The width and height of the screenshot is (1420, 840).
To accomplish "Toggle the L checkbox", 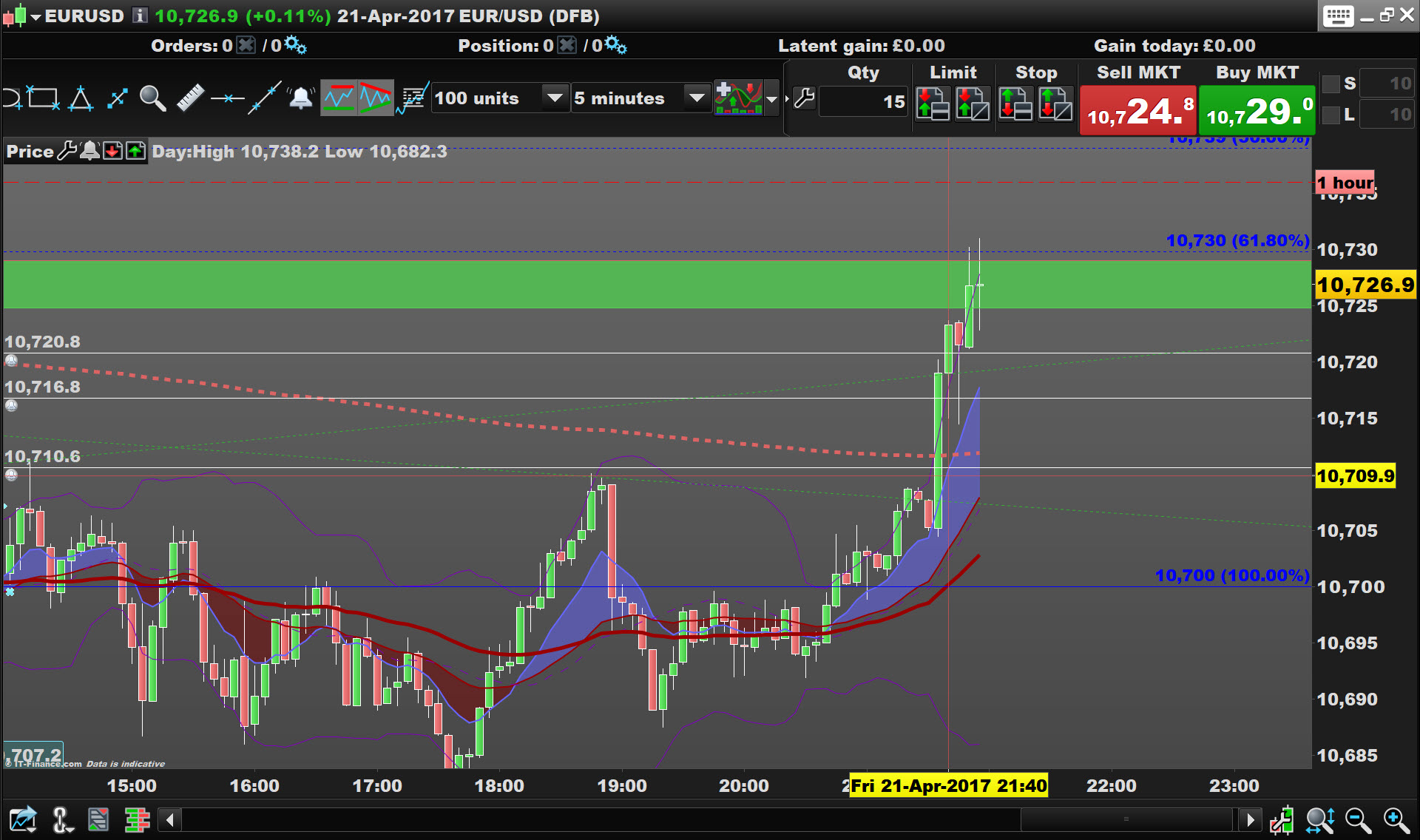I will coord(1331,115).
